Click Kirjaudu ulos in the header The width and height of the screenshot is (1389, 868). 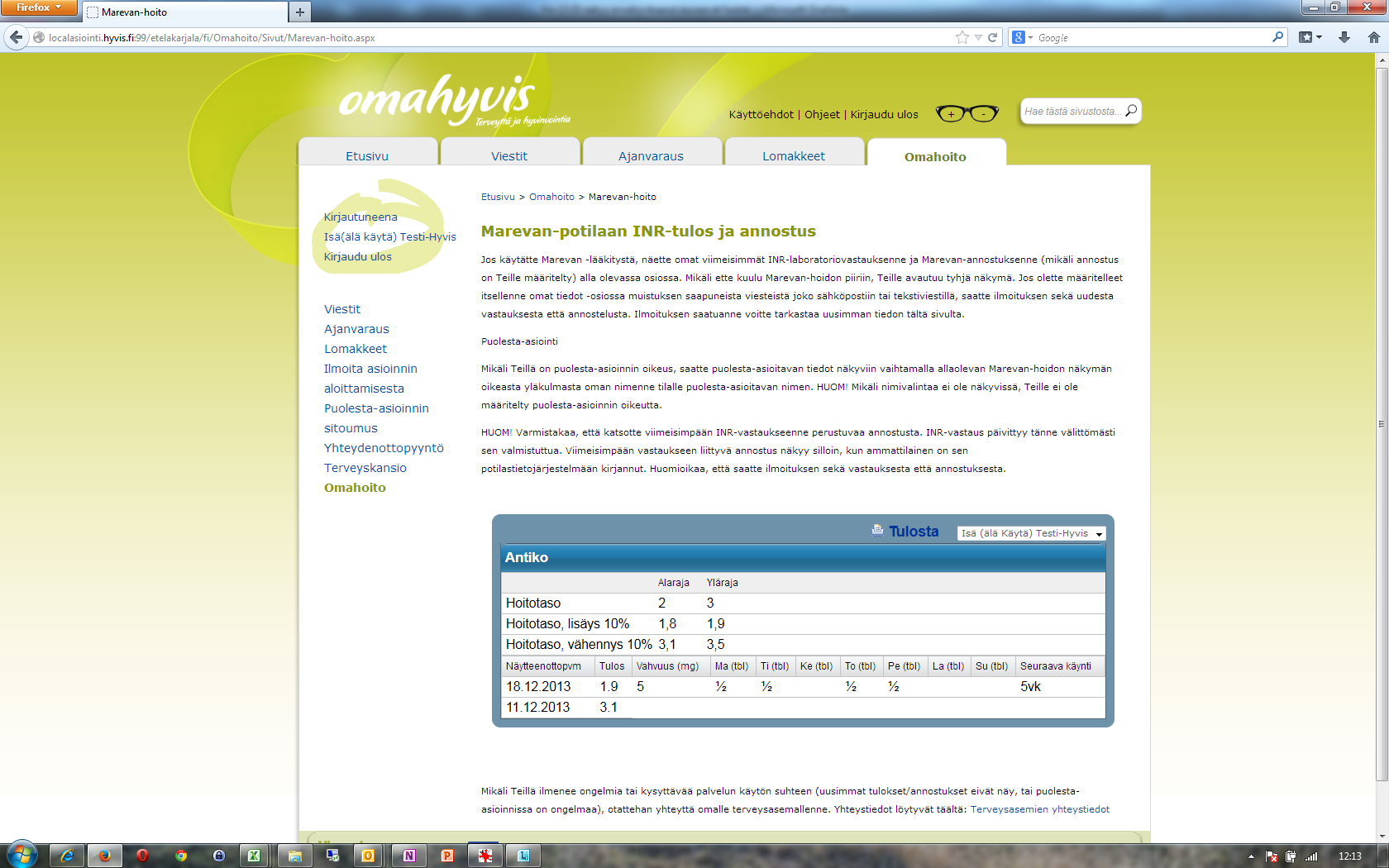(x=884, y=115)
